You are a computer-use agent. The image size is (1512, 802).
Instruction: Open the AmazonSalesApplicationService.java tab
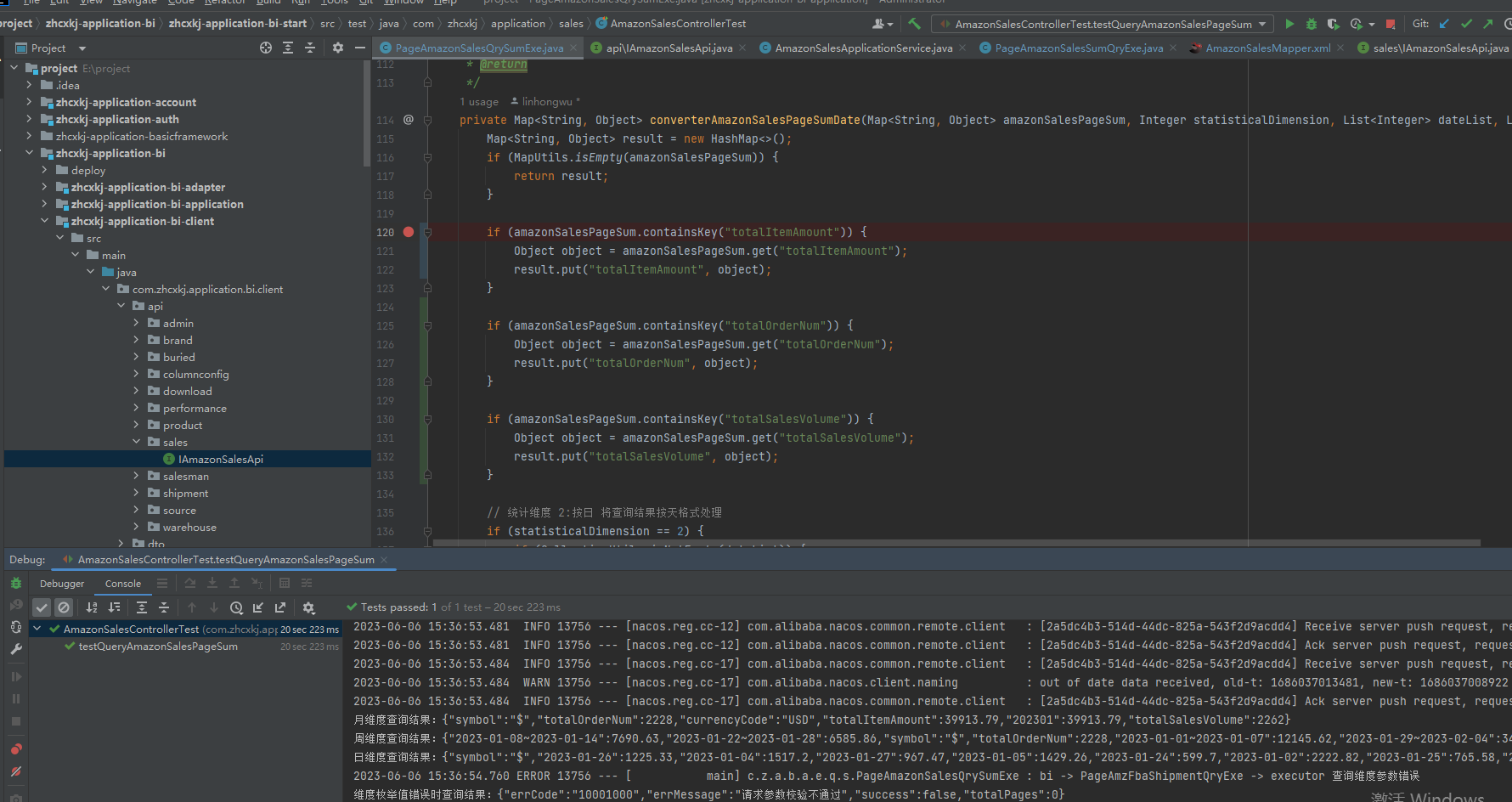point(863,48)
